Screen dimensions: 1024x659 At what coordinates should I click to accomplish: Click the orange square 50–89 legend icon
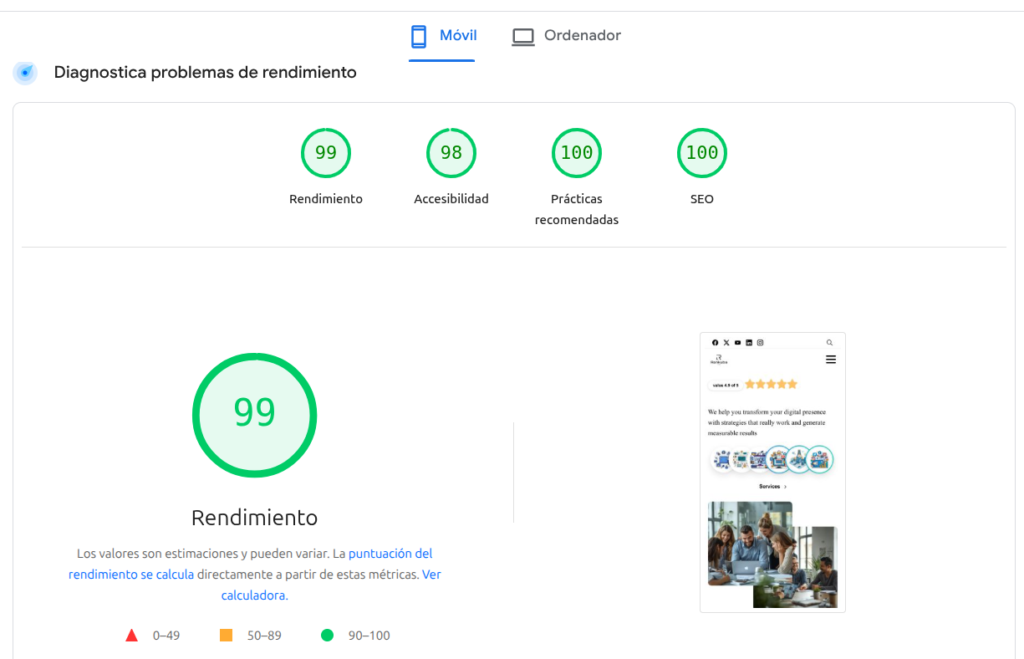[x=226, y=635]
